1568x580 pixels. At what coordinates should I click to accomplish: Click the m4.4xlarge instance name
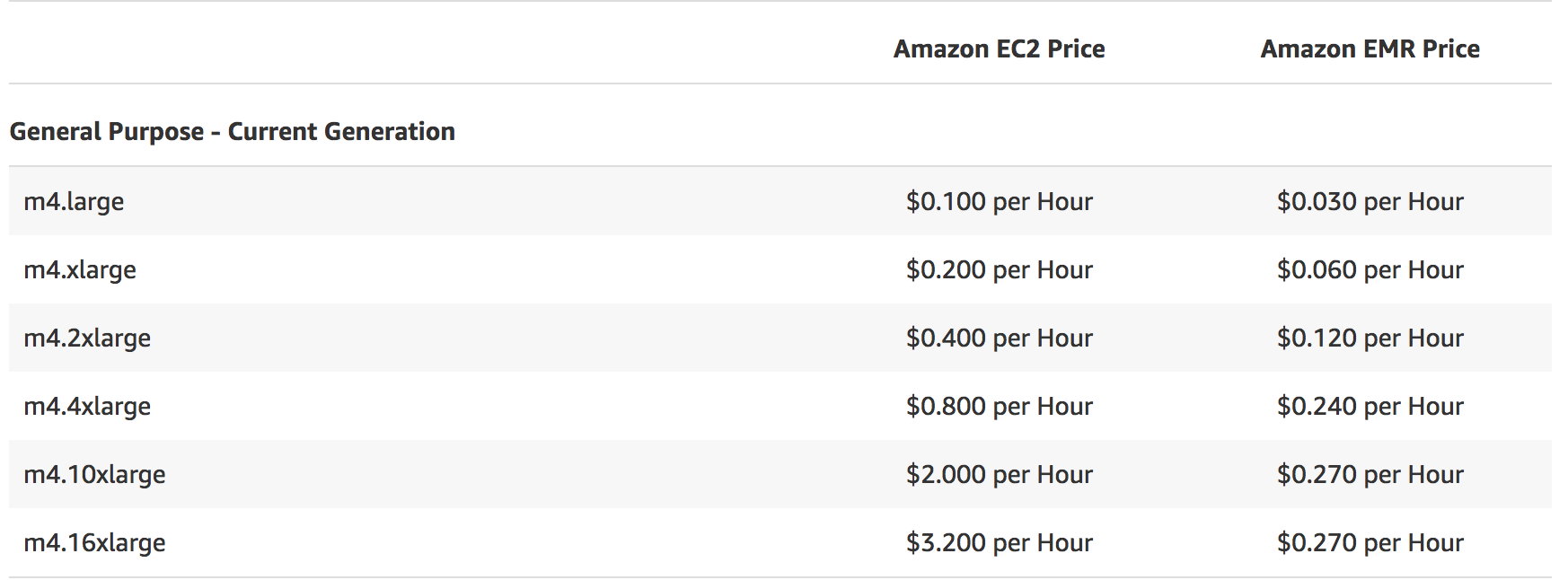pos(87,406)
